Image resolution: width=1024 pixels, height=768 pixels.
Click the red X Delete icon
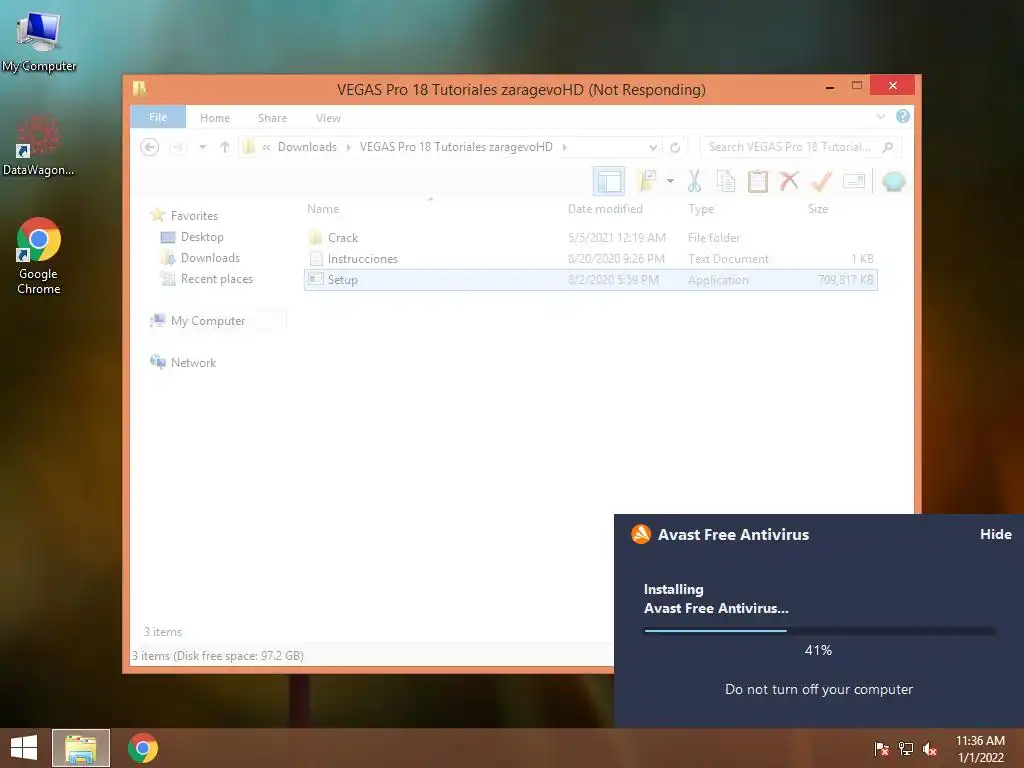pos(789,181)
